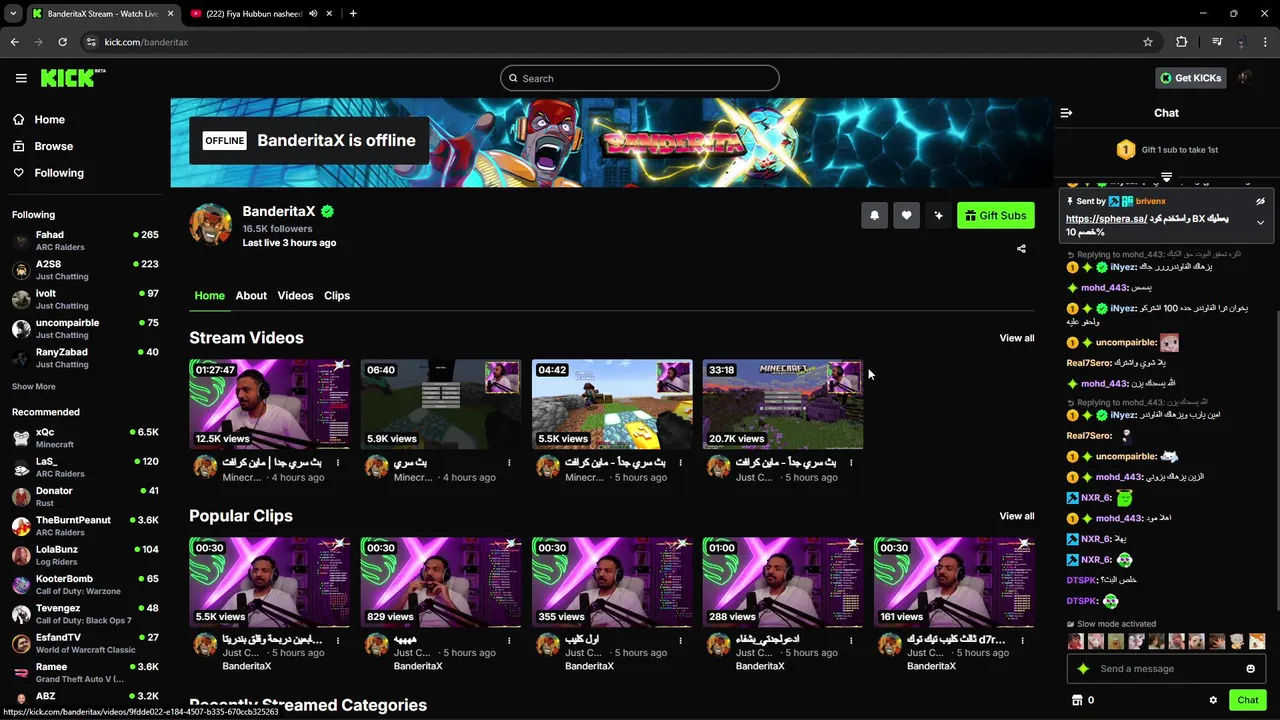Viewport: 1280px width, 720px height.
Task: Open the 01:00 popular clip thumbnail
Action: [x=782, y=582]
